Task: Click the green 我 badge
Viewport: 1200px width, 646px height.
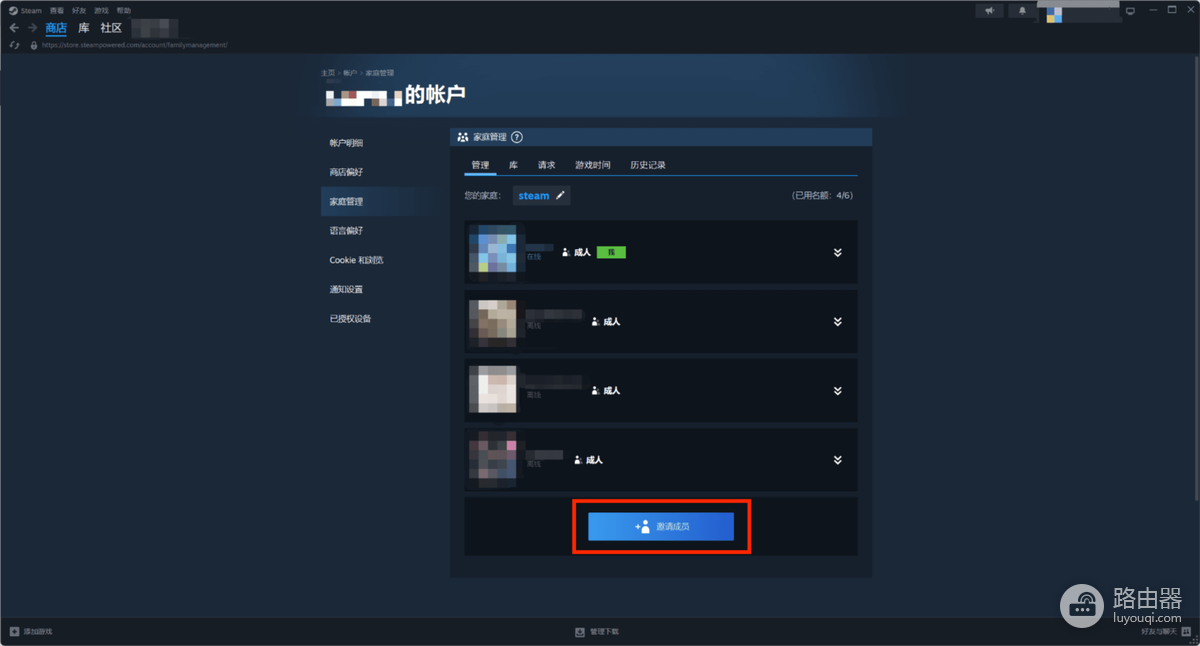Action: pyautogui.click(x=611, y=253)
